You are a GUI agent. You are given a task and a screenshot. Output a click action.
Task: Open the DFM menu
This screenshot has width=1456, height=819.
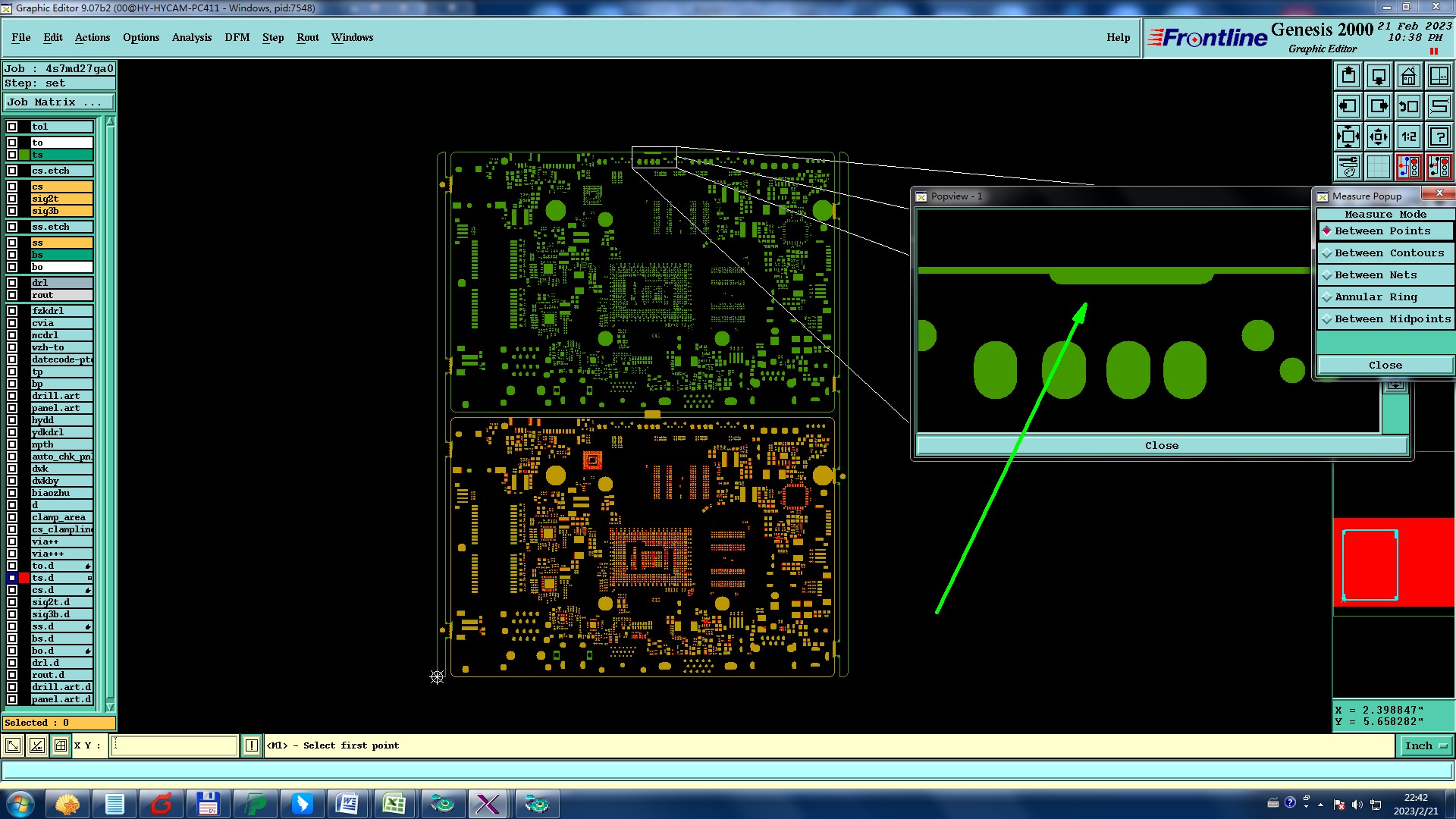[237, 37]
